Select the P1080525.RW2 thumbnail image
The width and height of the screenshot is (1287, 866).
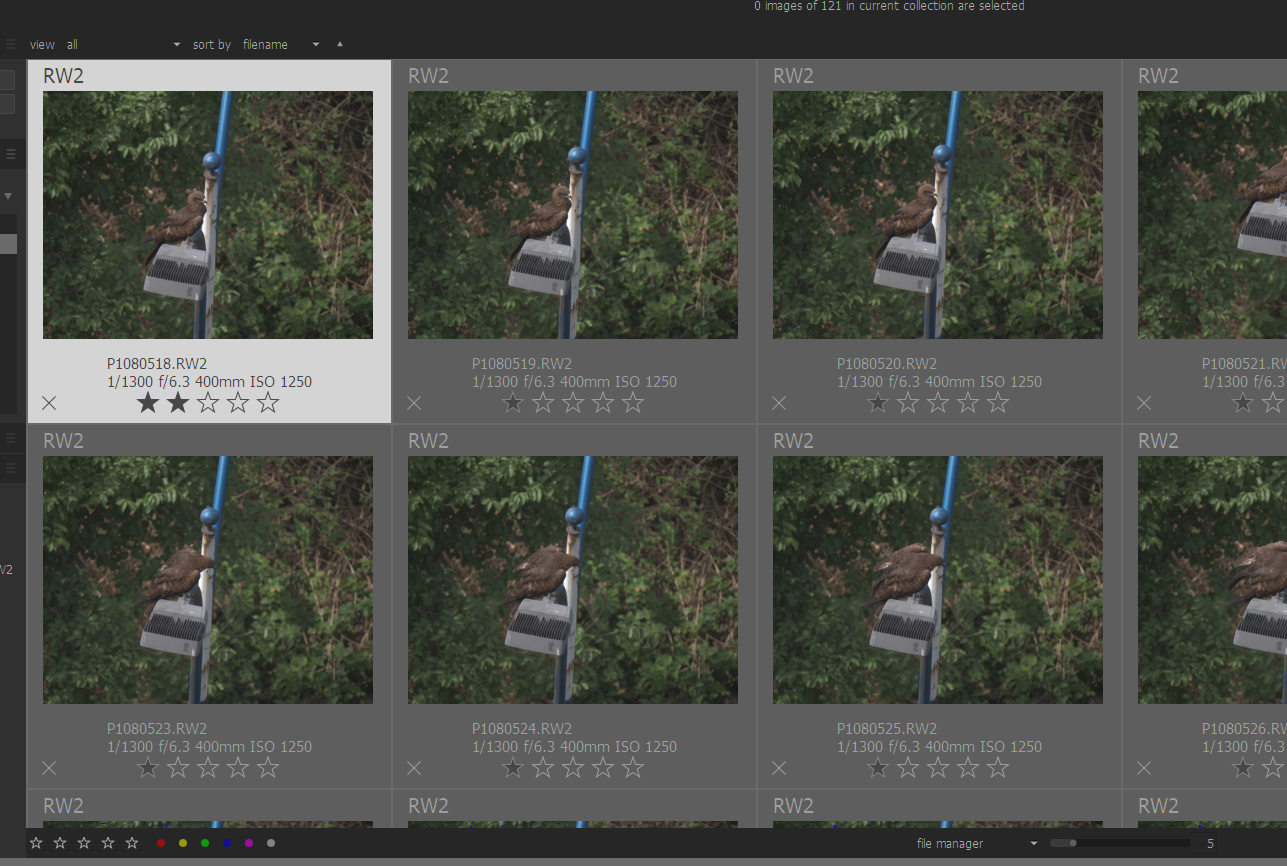[938, 580]
